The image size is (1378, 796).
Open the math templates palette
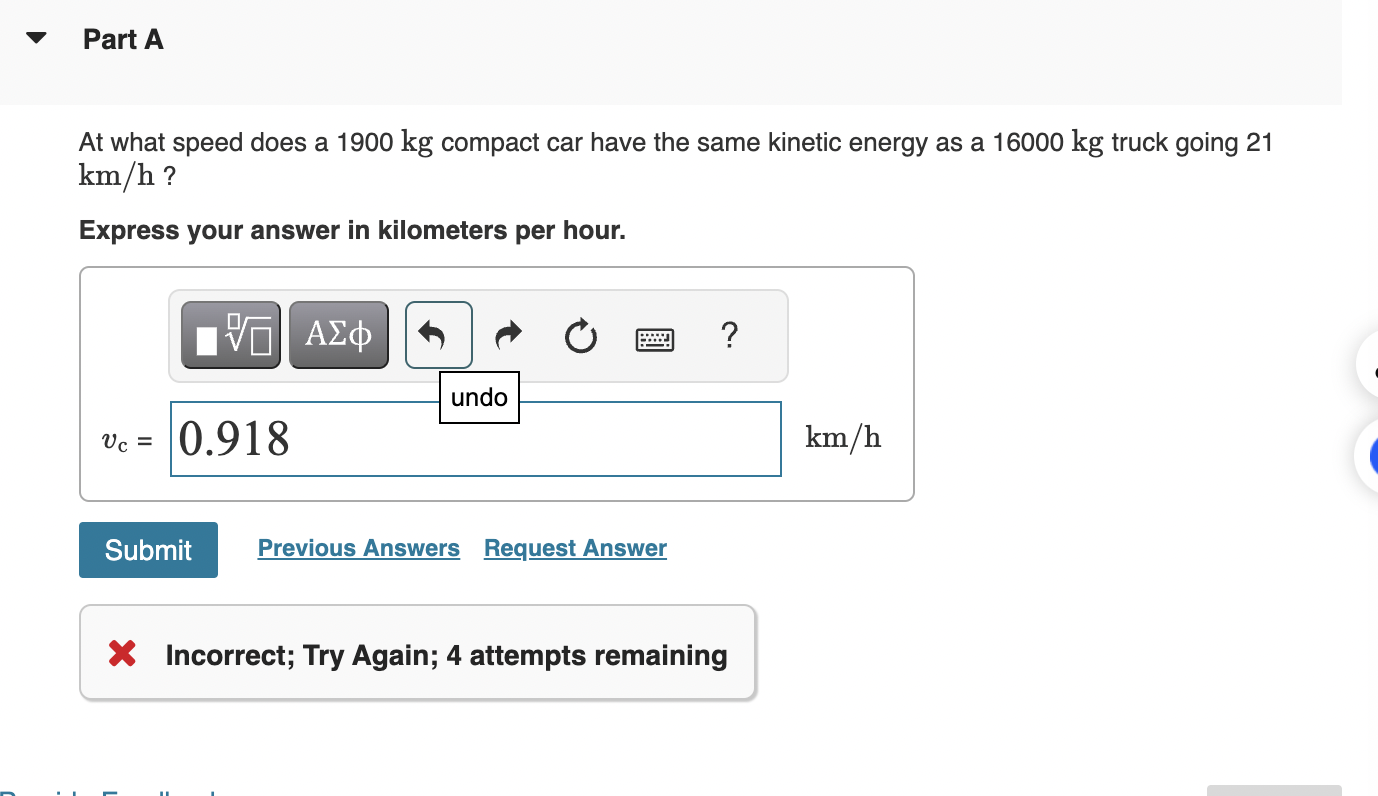(230, 335)
